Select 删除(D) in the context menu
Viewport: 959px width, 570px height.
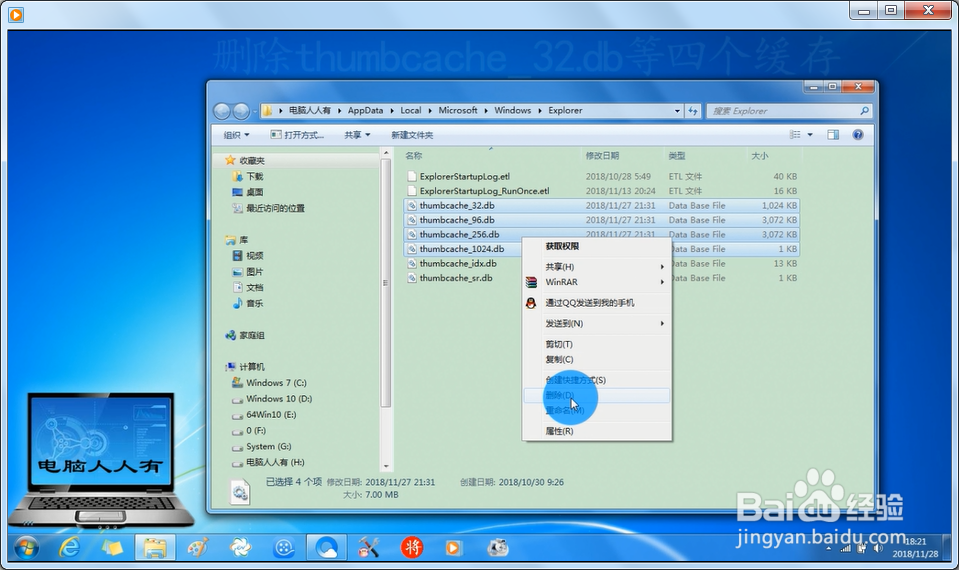[596, 395]
